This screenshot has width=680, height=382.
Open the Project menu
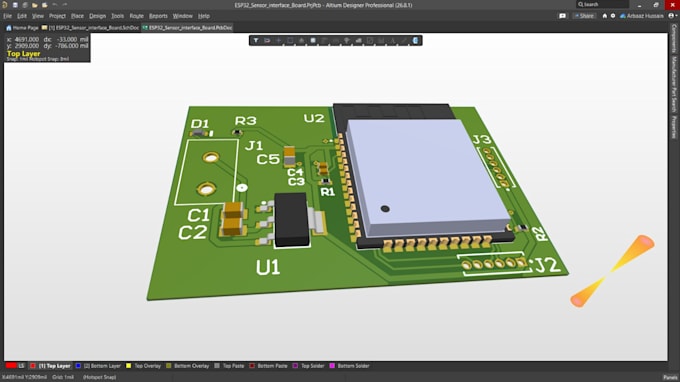point(57,16)
